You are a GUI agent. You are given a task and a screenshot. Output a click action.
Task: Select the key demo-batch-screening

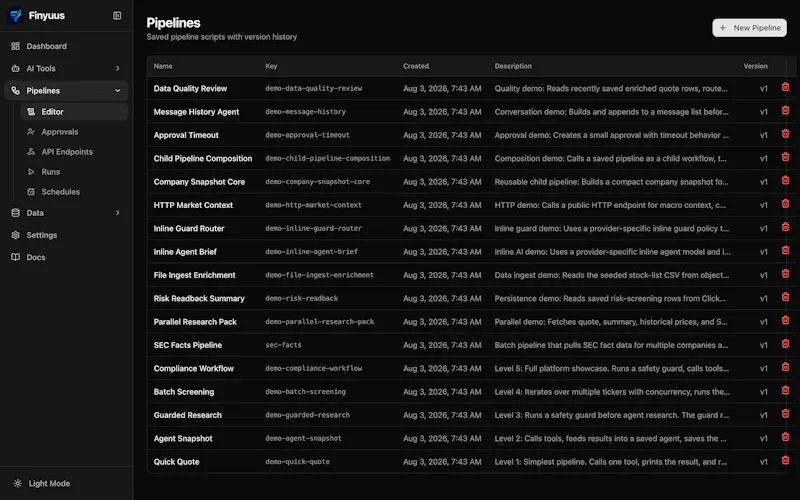tap(305, 392)
